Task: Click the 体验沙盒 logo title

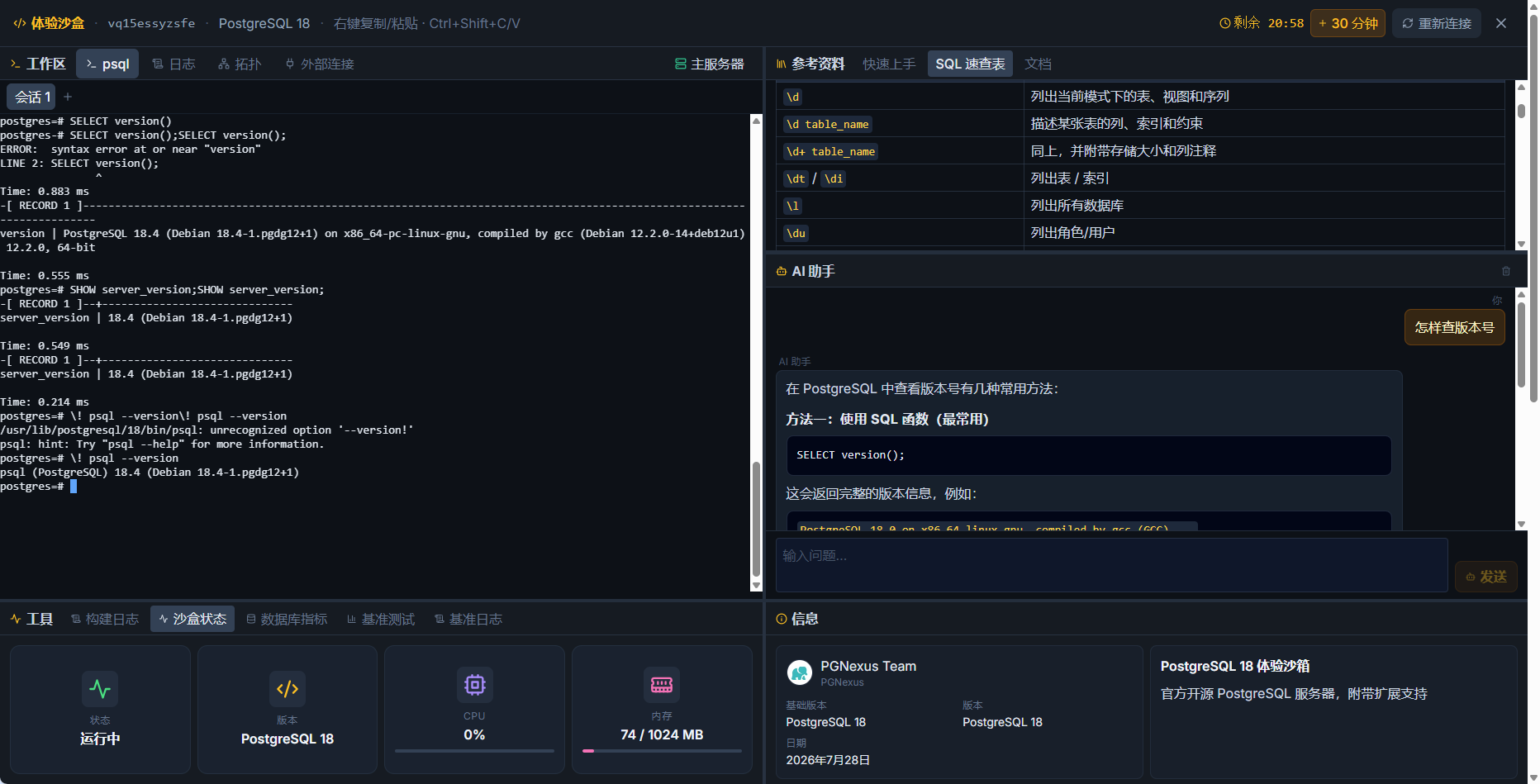Action: (49, 23)
